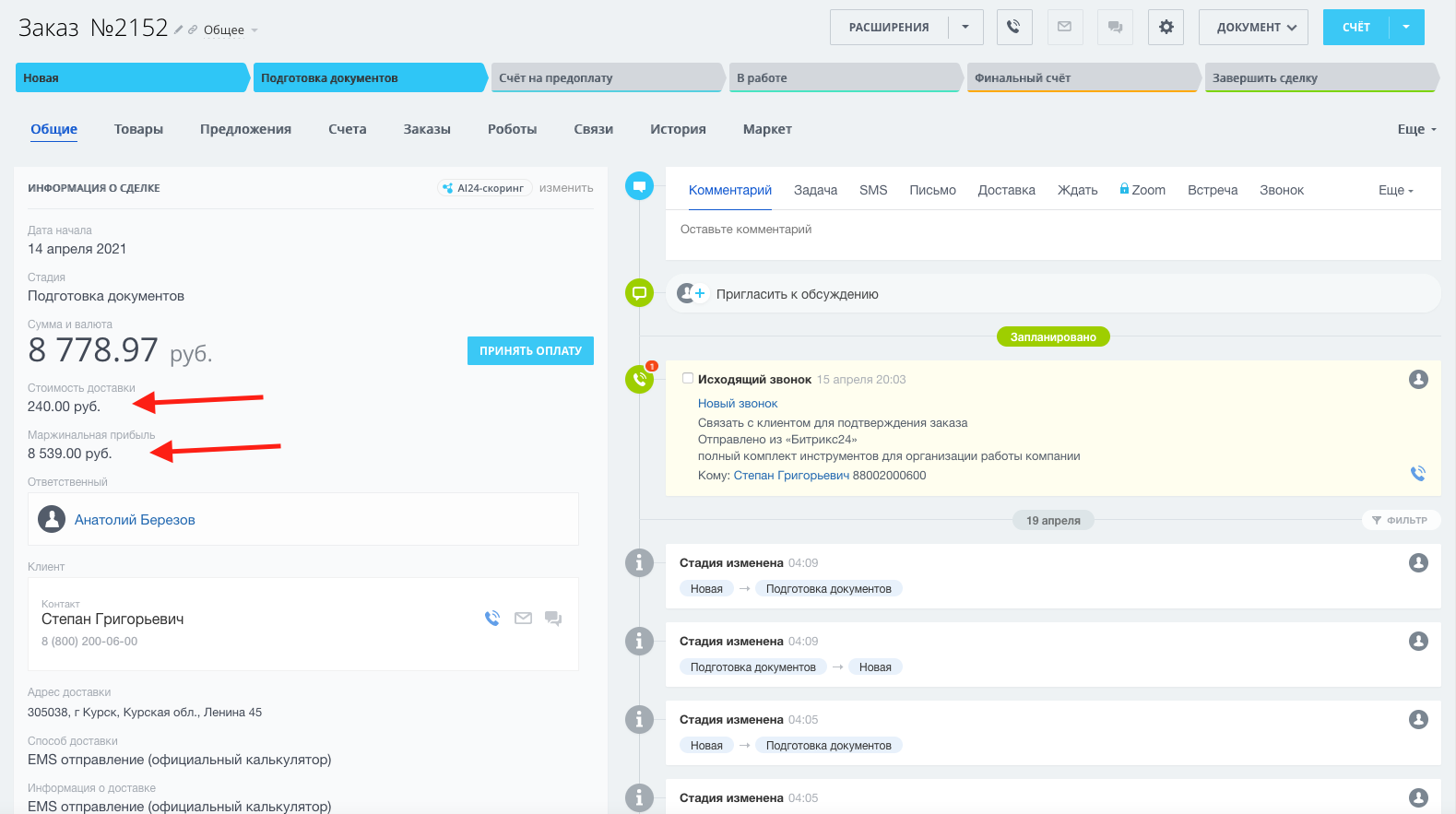Switch to the История tab

678,129
